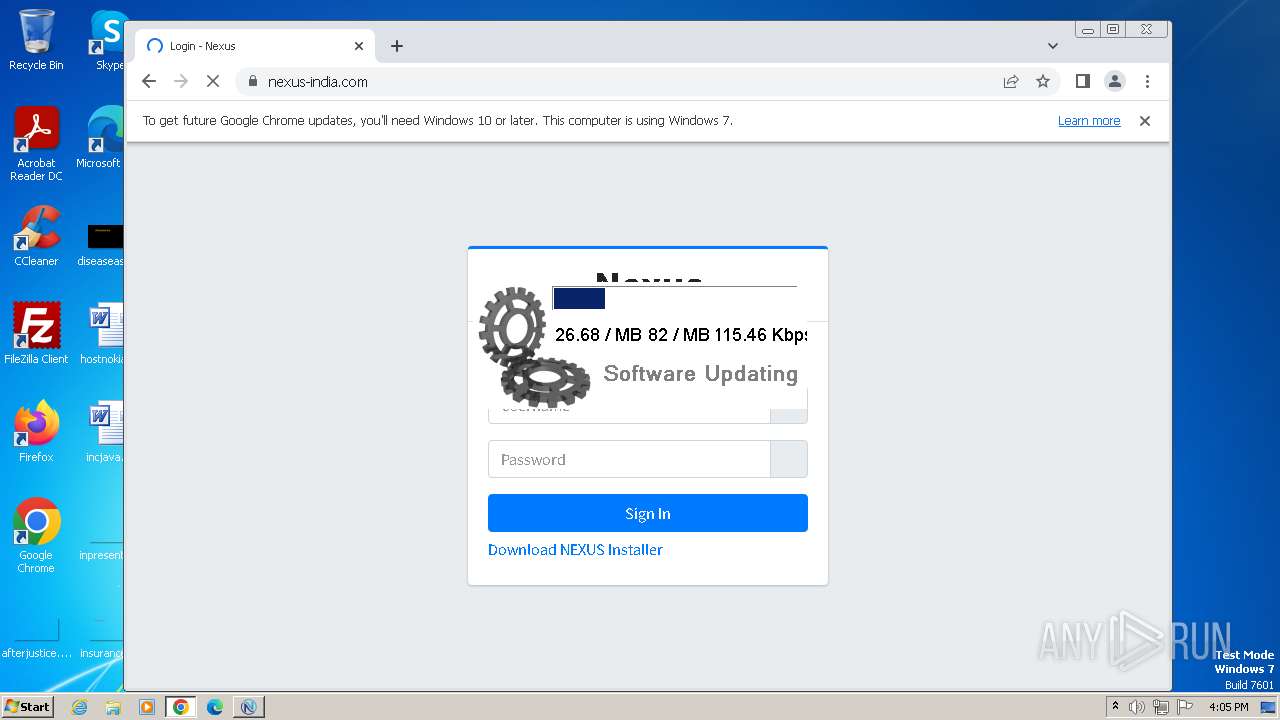Image resolution: width=1280 pixels, height=720 pixels.
Task: Click the 4:05 PM taskbar clock
Action: pyautogui.click(x=1228, y=707)
